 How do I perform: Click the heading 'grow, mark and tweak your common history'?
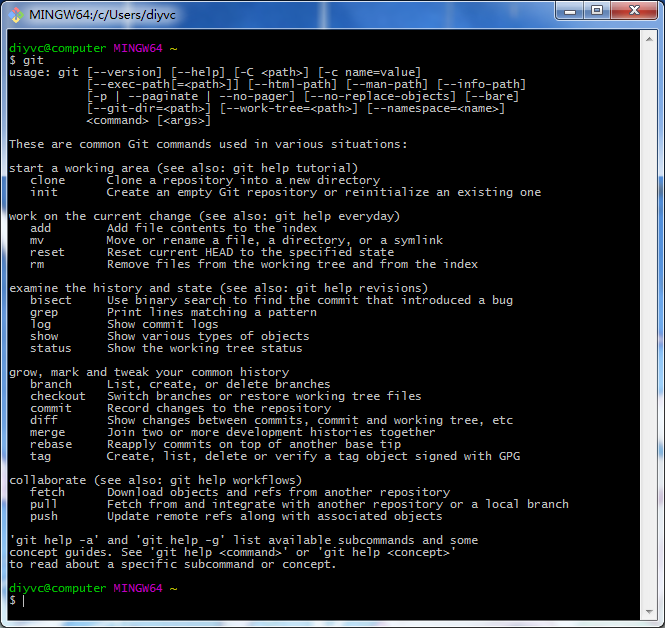(x=149, y=373)
